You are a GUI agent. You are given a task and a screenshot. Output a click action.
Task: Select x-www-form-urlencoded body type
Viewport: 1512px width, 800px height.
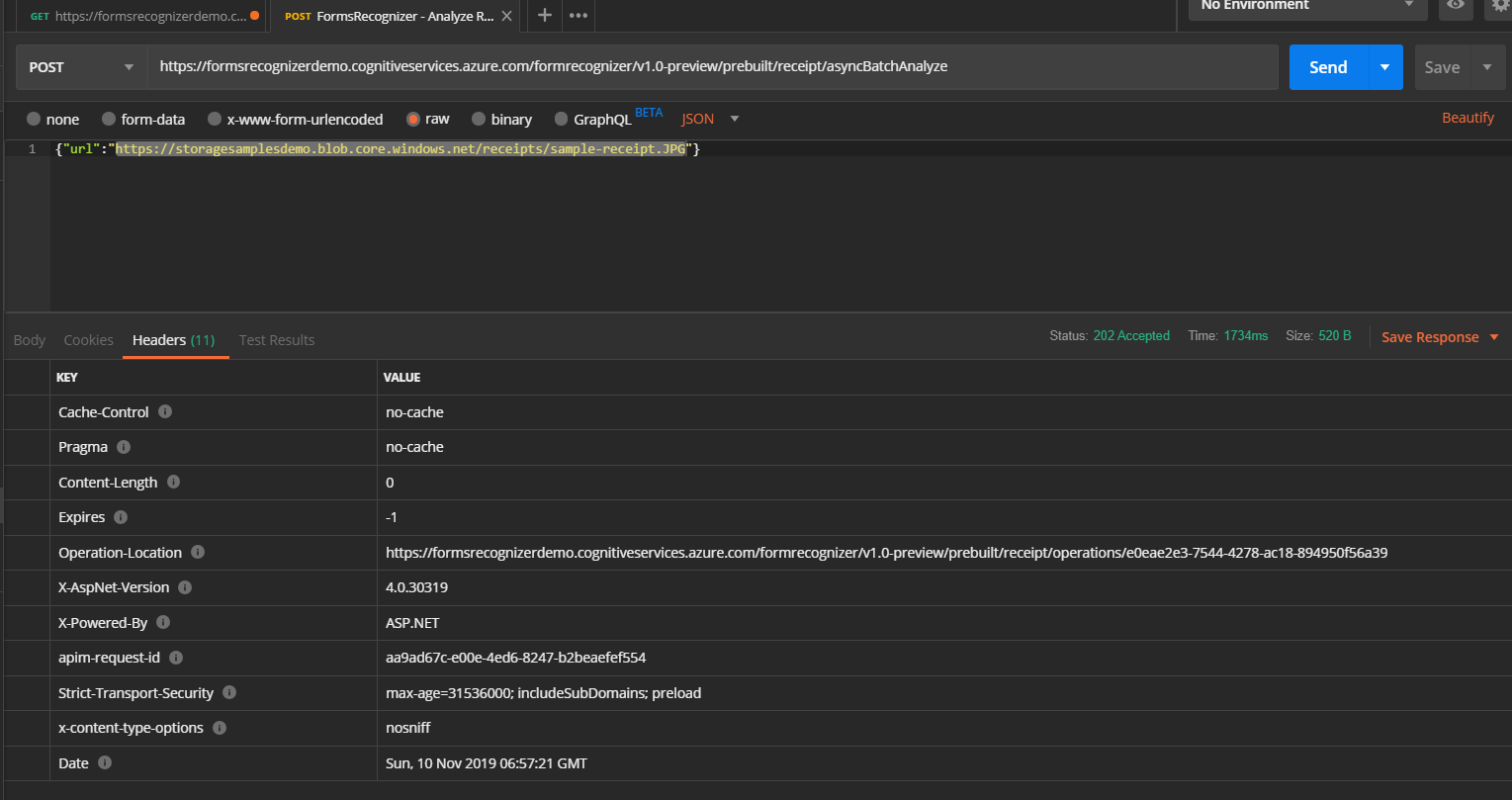[215, 119]
